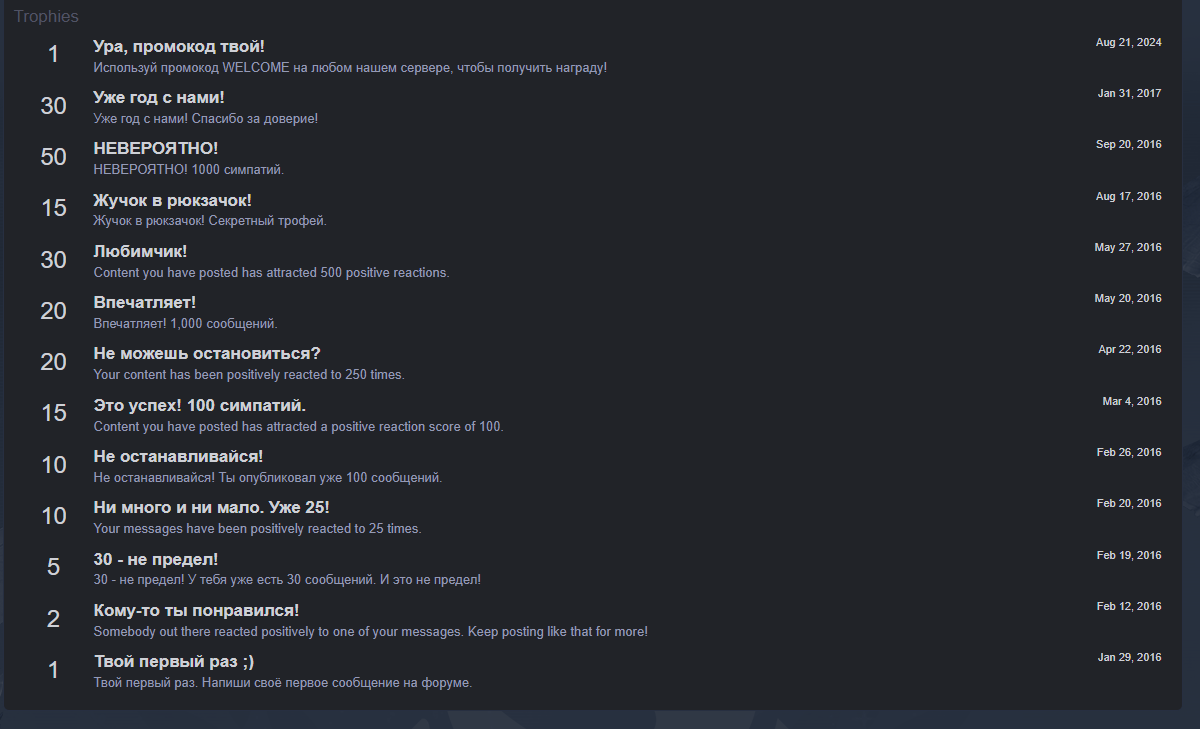Click the description about promo code WELCOME

350,68
